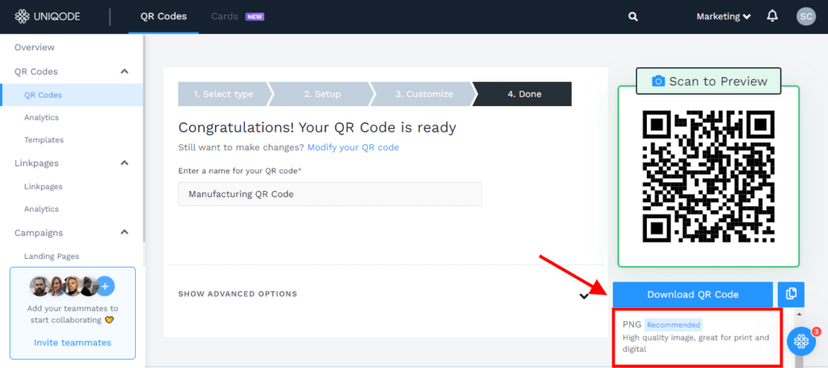
Task: Choose the PNG Recommended download option
Action: pos(696,337)
